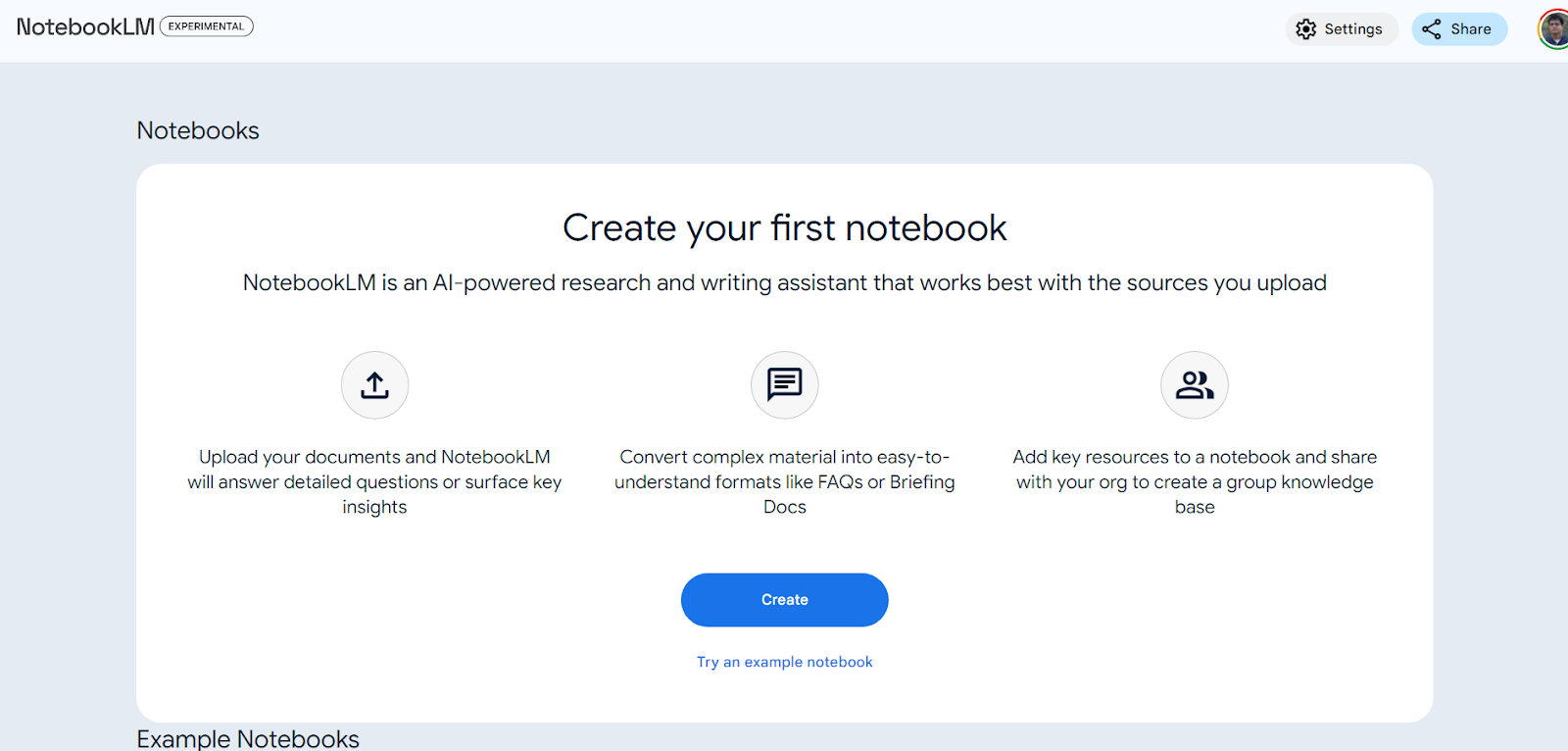Open the 'Try an example notebook' link

[785, 662]
